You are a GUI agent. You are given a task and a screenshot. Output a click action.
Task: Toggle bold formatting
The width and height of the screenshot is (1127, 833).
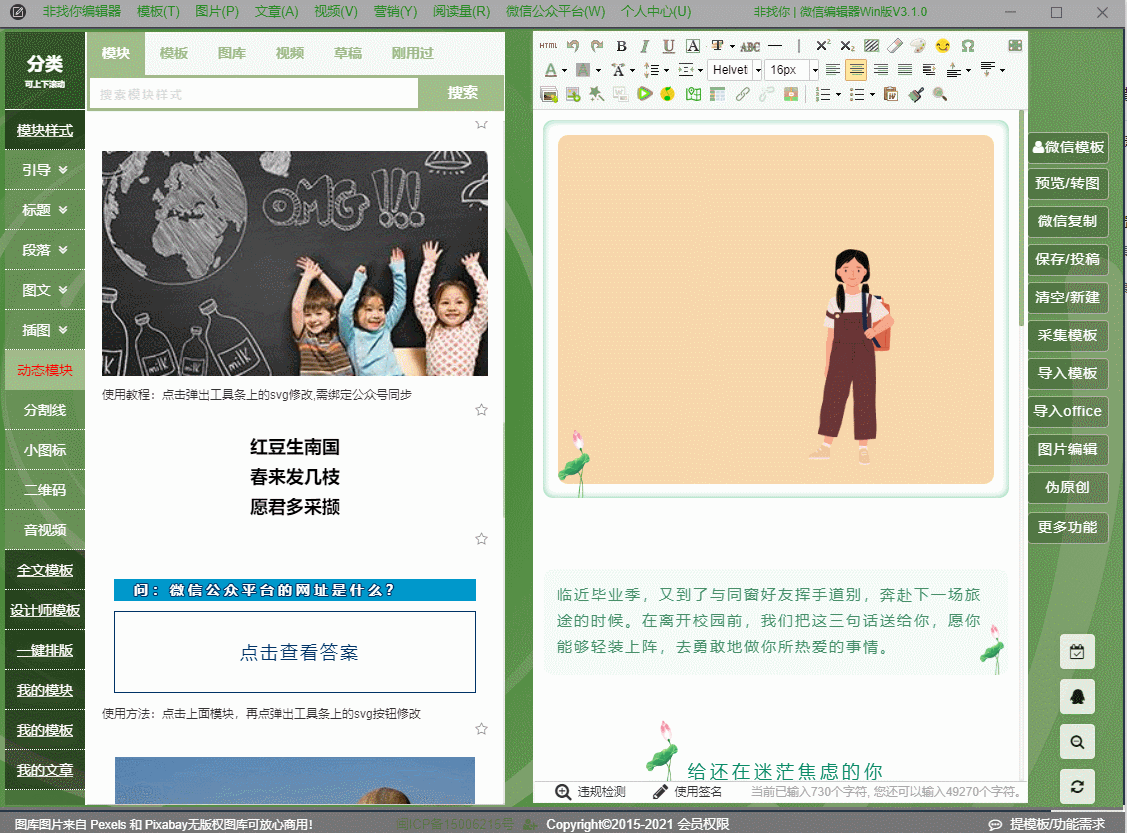(x=621, y=46)
